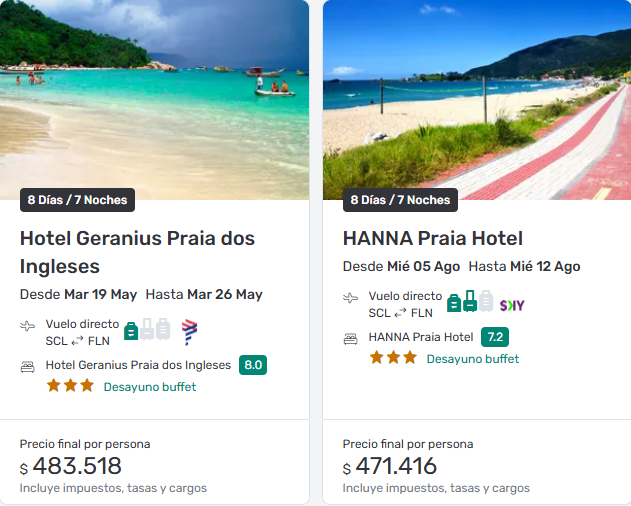Click the three-star rating of HANNA Praia Hotel
631x506 pixels.
(393, 358)
